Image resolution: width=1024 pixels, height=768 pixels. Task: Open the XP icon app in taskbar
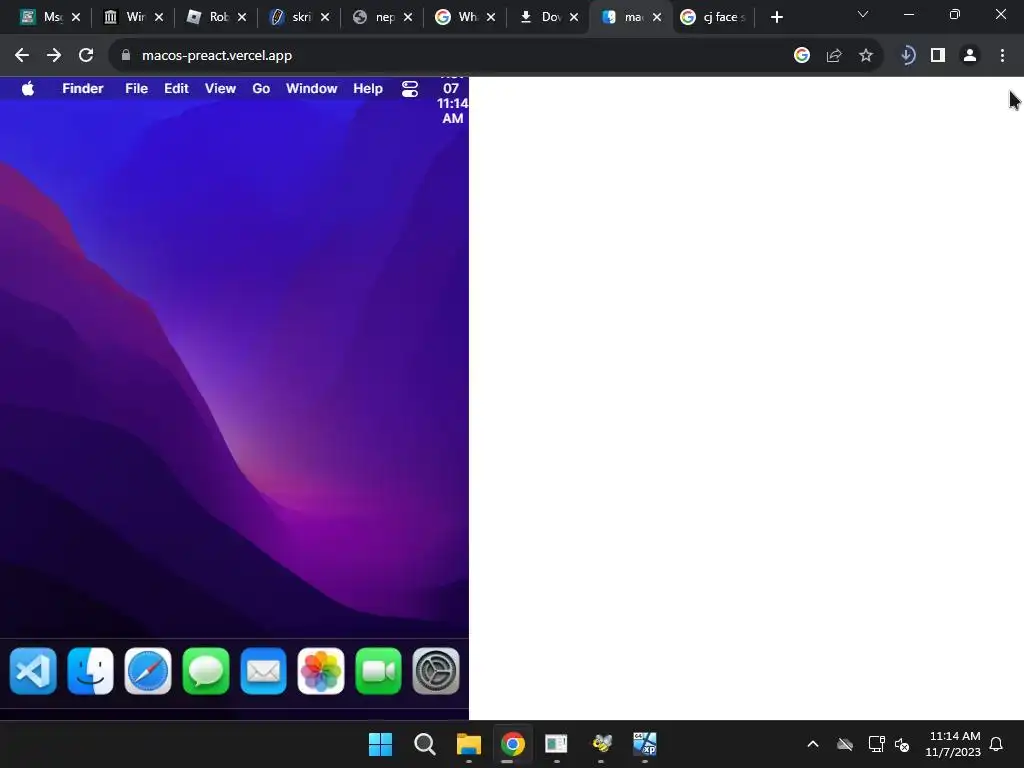pyautogui.click(x=645, y=744)
